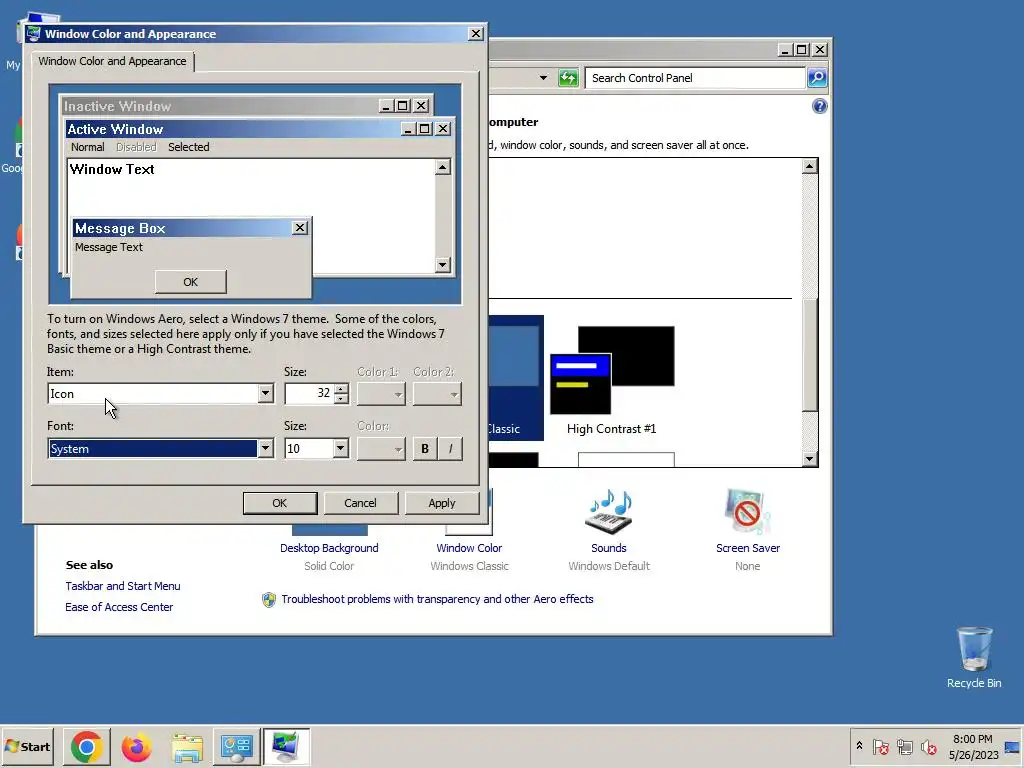Click network tray icon
1024x768 pixels.
point(904,746)
